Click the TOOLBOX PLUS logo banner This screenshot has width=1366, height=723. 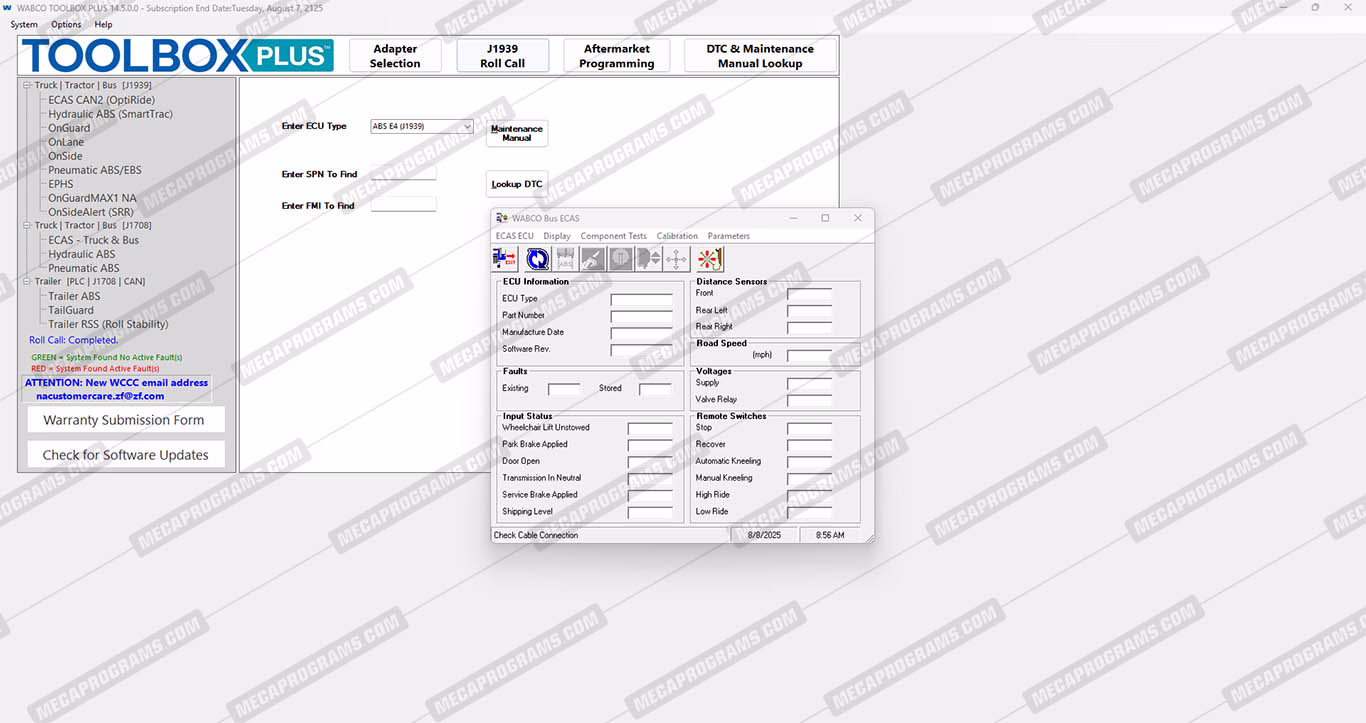click(178, 55)
